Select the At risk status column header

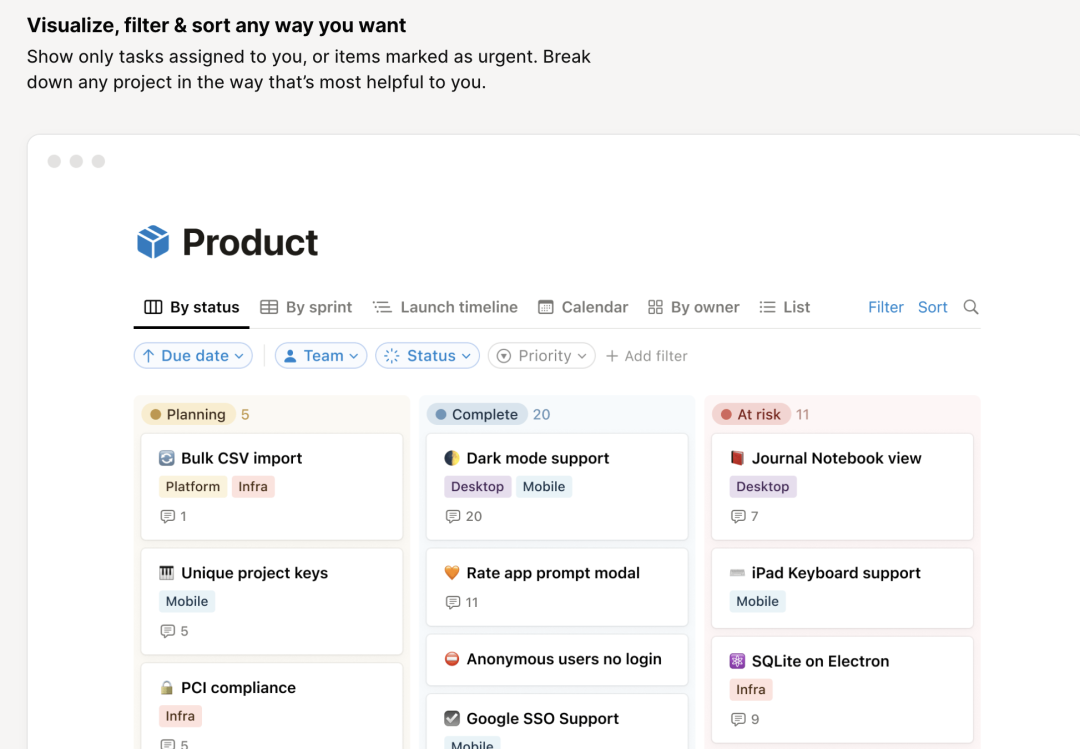751,414
